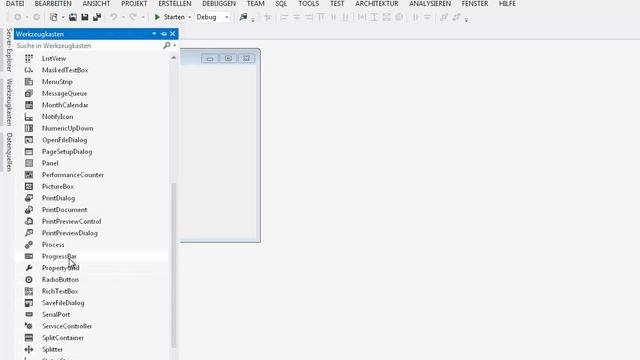
Task: Switch to the Server-Explorer side tab
Action: point(9,50)
